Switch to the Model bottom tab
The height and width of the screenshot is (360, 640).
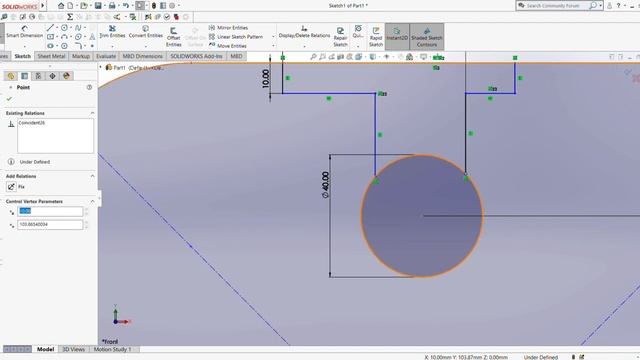(46, 349)
